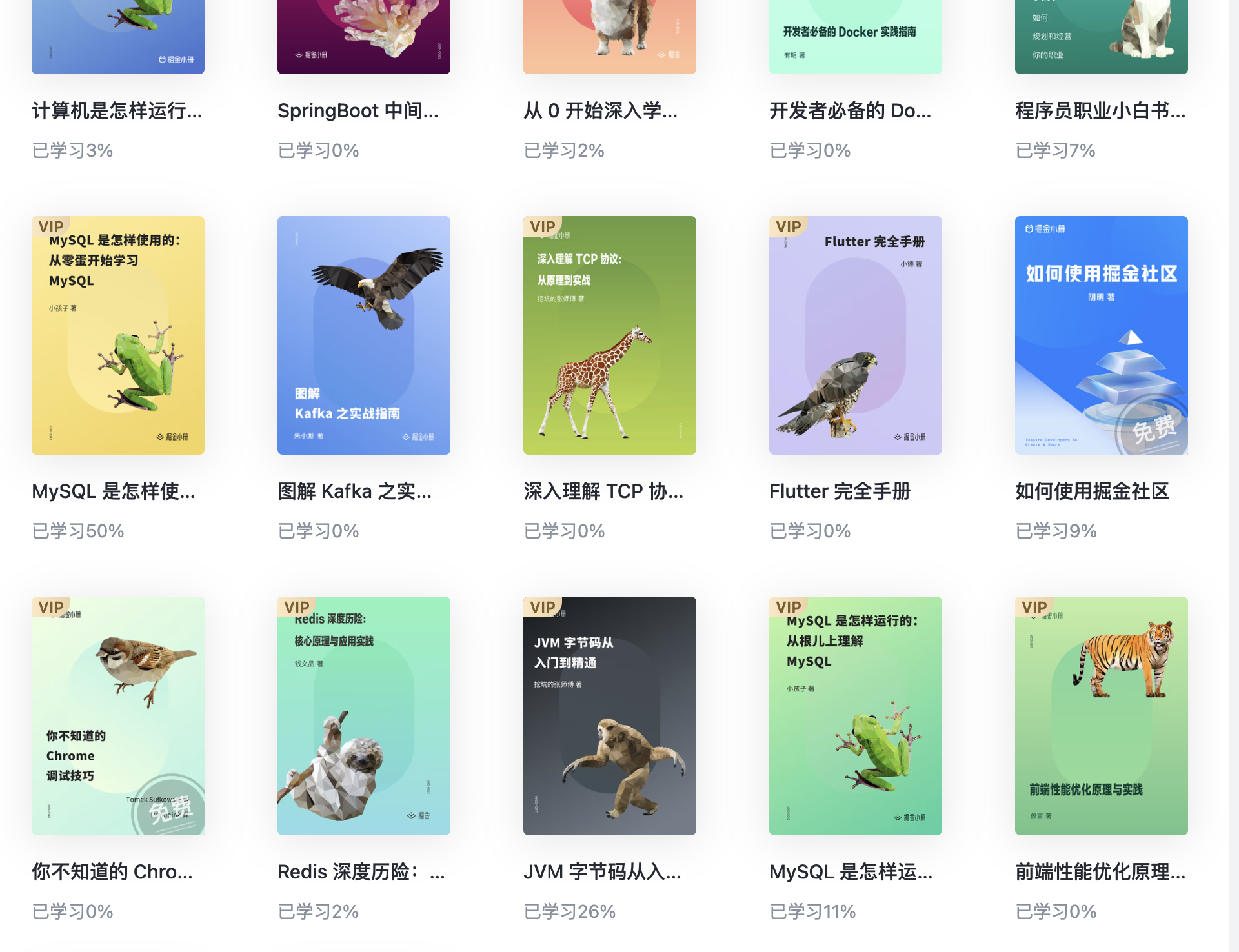Click the VIP badge on the JVM cover
The height and width of the screenshot is (952, 1239).
click(x=542, y=607)
